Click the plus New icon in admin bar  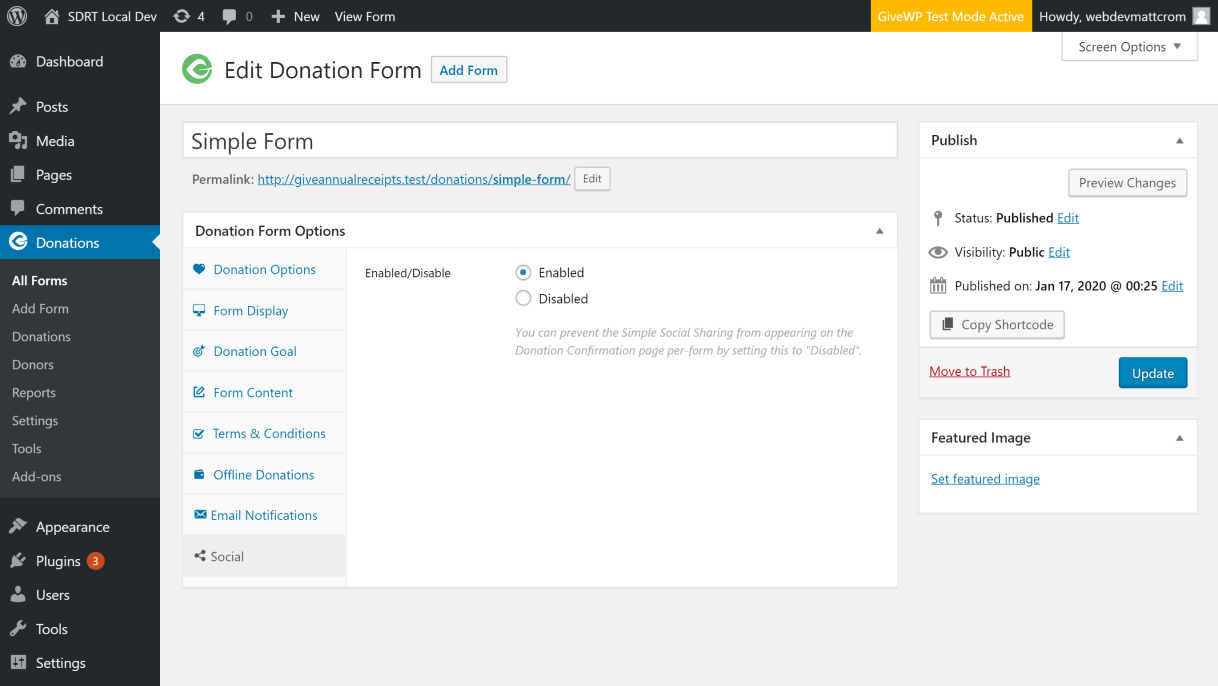click(278, 16)
